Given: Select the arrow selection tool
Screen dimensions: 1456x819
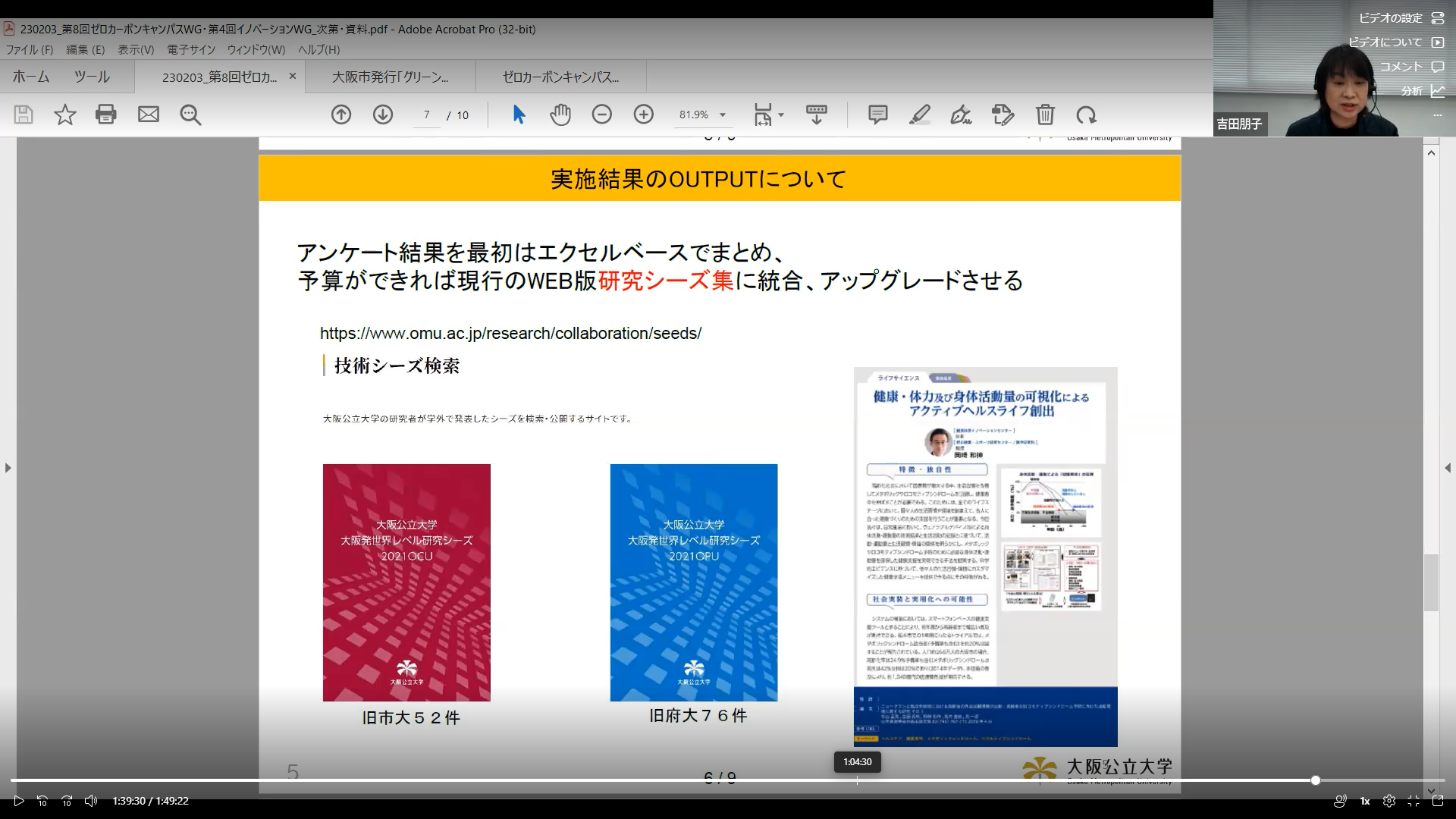Looking at the screenshot, I should (519, 115).
